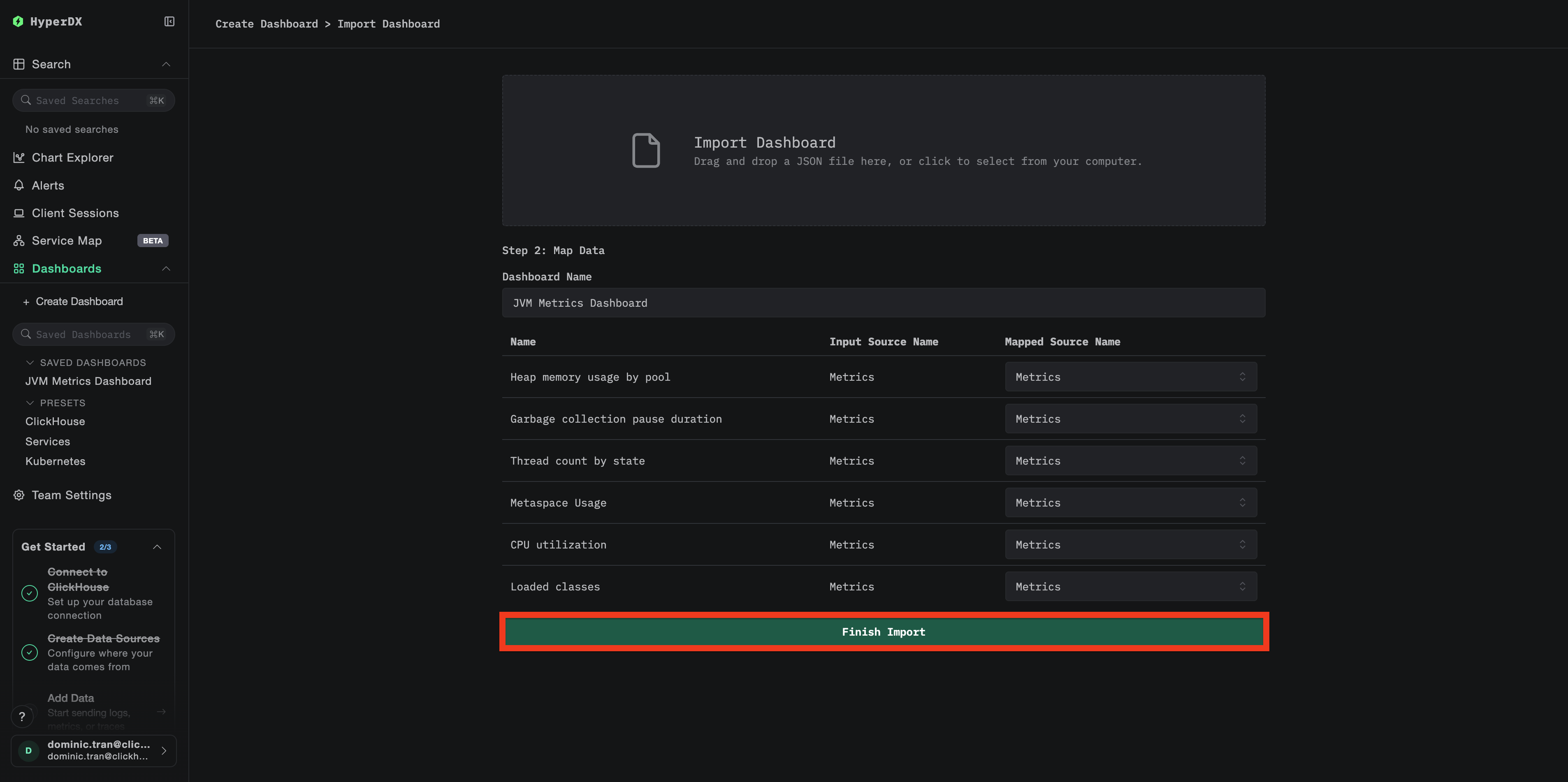Click Create Dashboard in the sidebar
Viewport: 1568px width, 782px height.
tap(79, 302)
